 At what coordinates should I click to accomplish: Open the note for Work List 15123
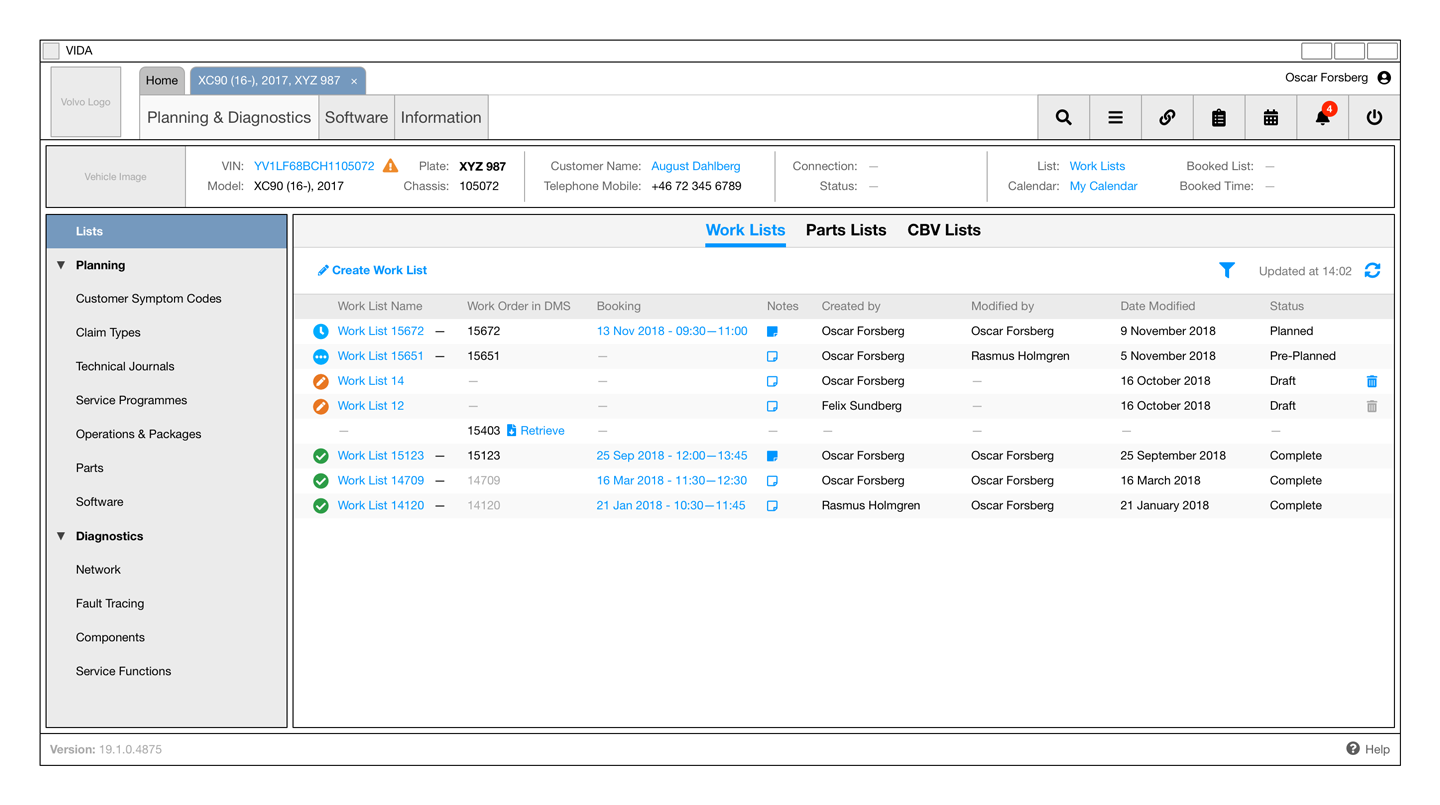tap(772, 456)
